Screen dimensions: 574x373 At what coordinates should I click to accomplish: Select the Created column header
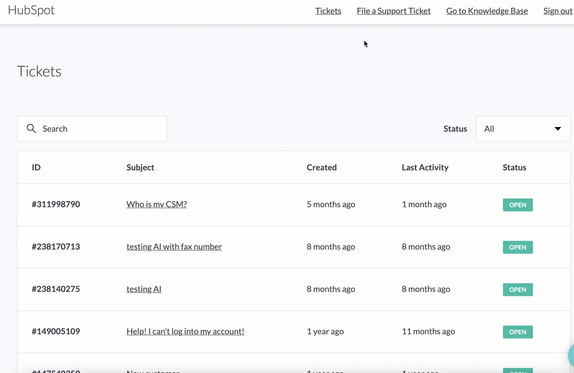click(x=321, y=167)
